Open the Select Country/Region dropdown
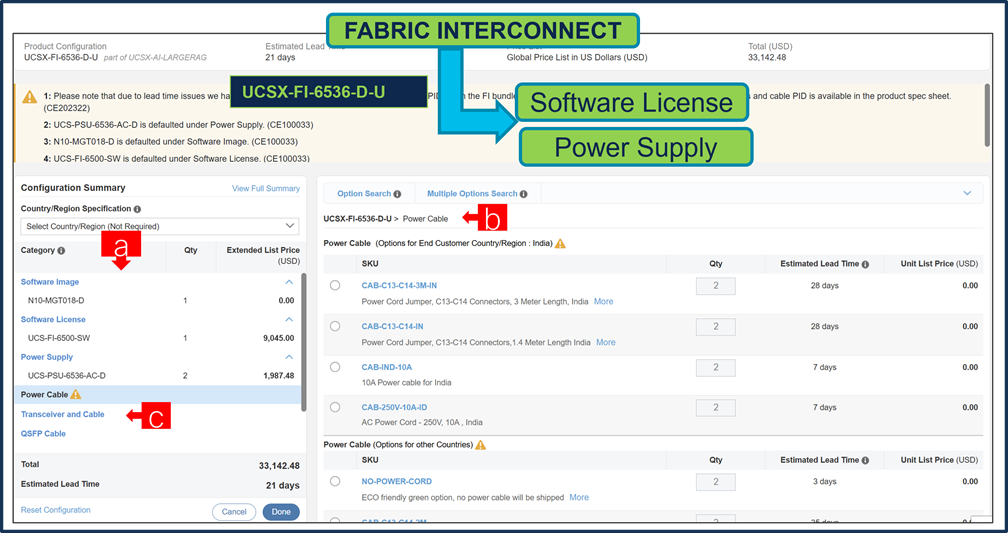Image resolution: width=1008 pixels, height=533 pixels. point(159,226)
